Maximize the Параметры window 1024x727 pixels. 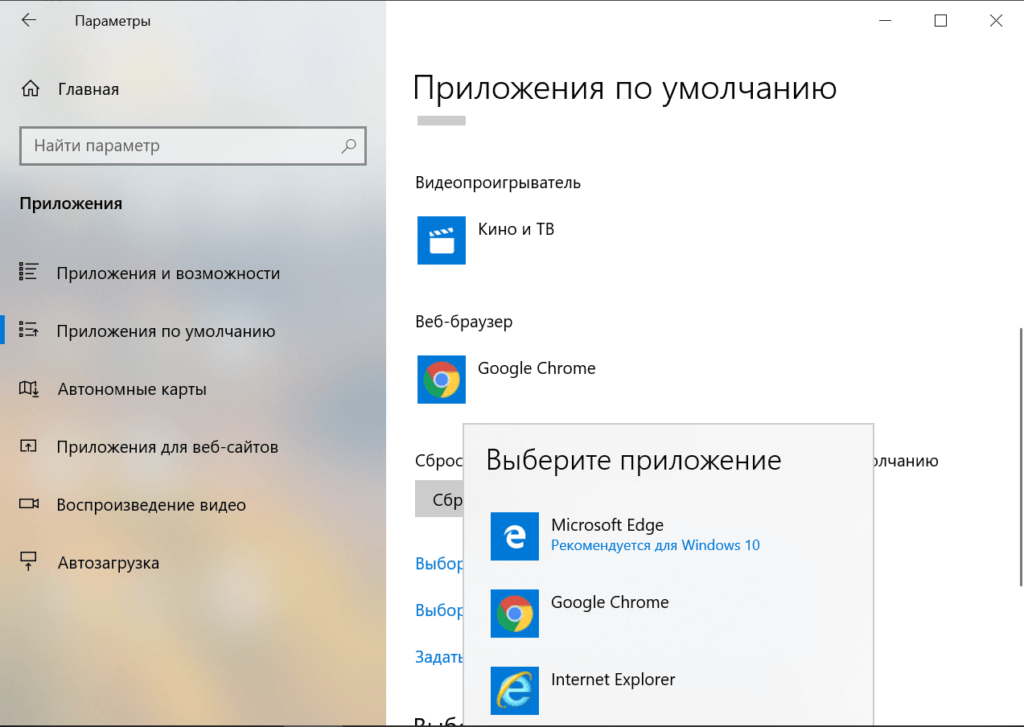pos(940,20)
